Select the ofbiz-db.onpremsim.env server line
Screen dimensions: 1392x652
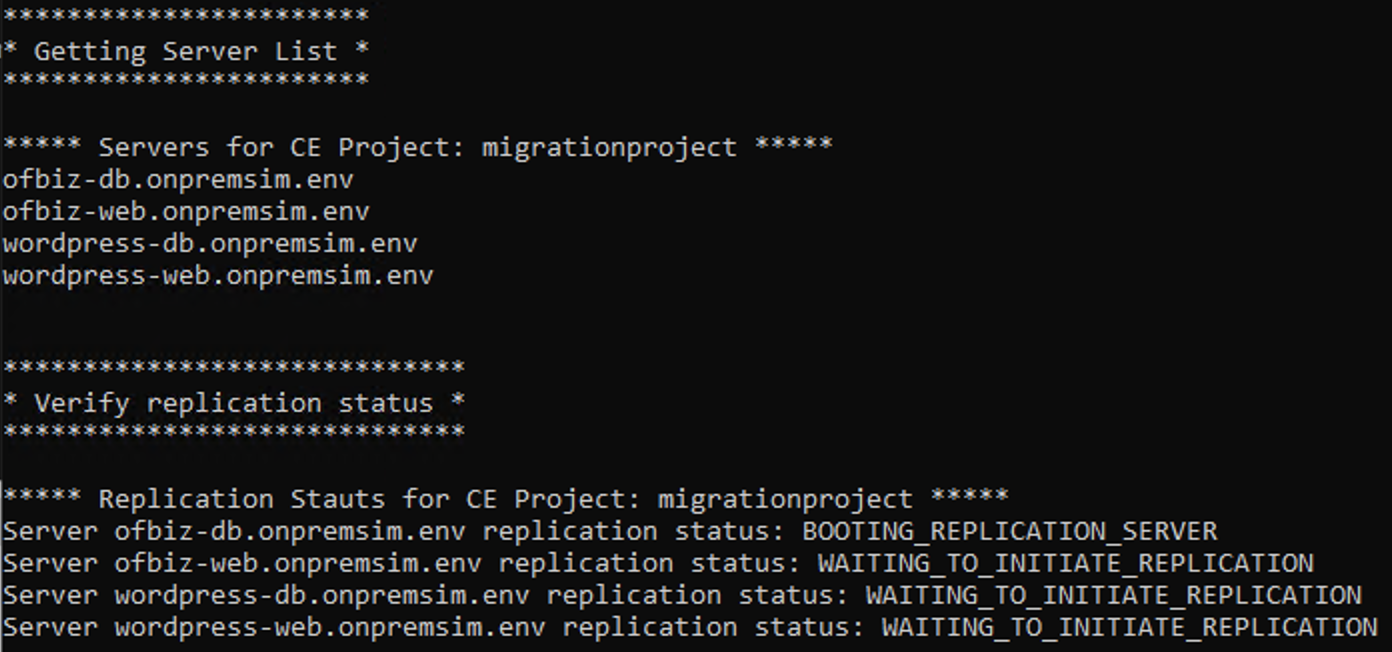(178, 180)
